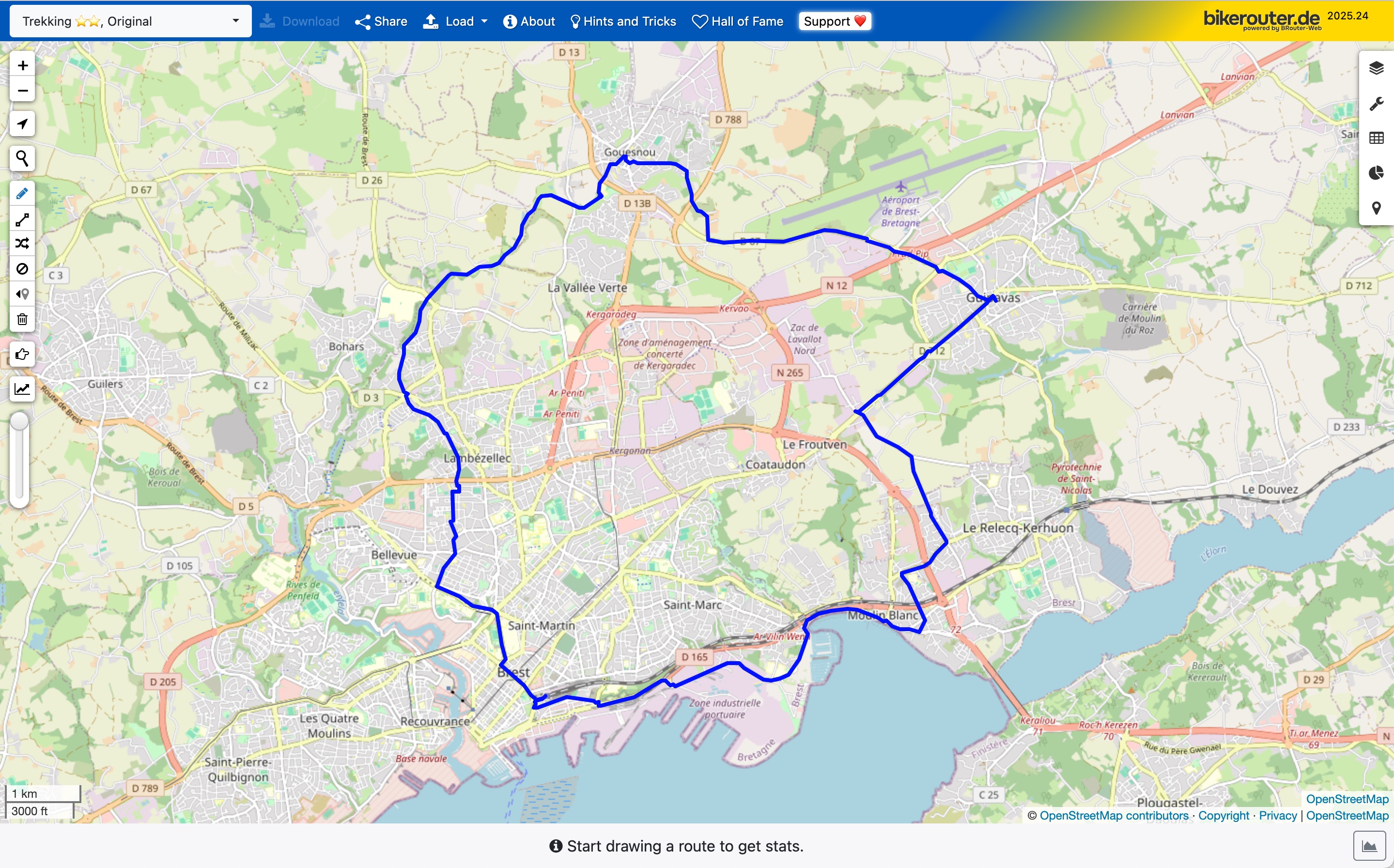Click the Coataudon label
Image resolution: width=1394 pixels, height=868 pixels.
pyautogui.click(x=775, y=465)
